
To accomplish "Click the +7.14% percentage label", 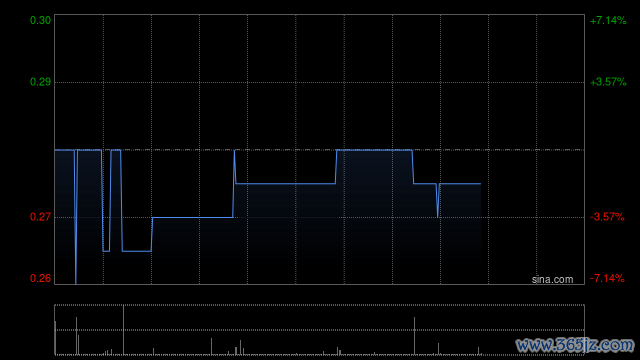I will click(x=608, y=20).
